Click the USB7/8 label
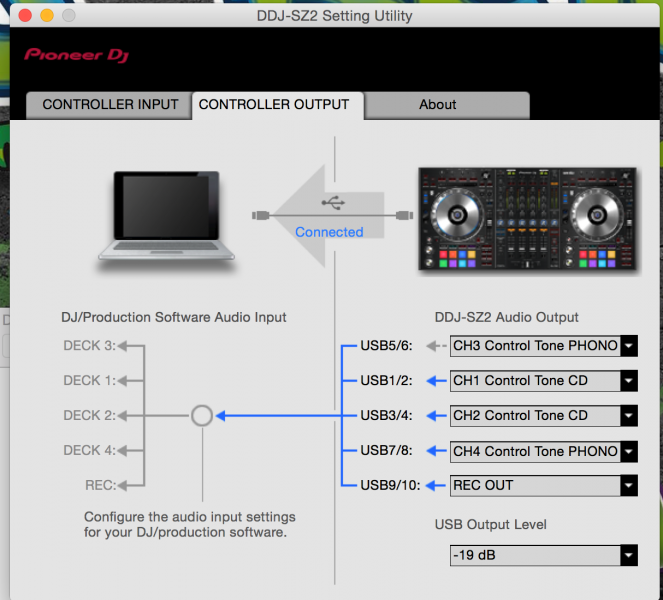 pyautogui.click(x=386, y=450)
